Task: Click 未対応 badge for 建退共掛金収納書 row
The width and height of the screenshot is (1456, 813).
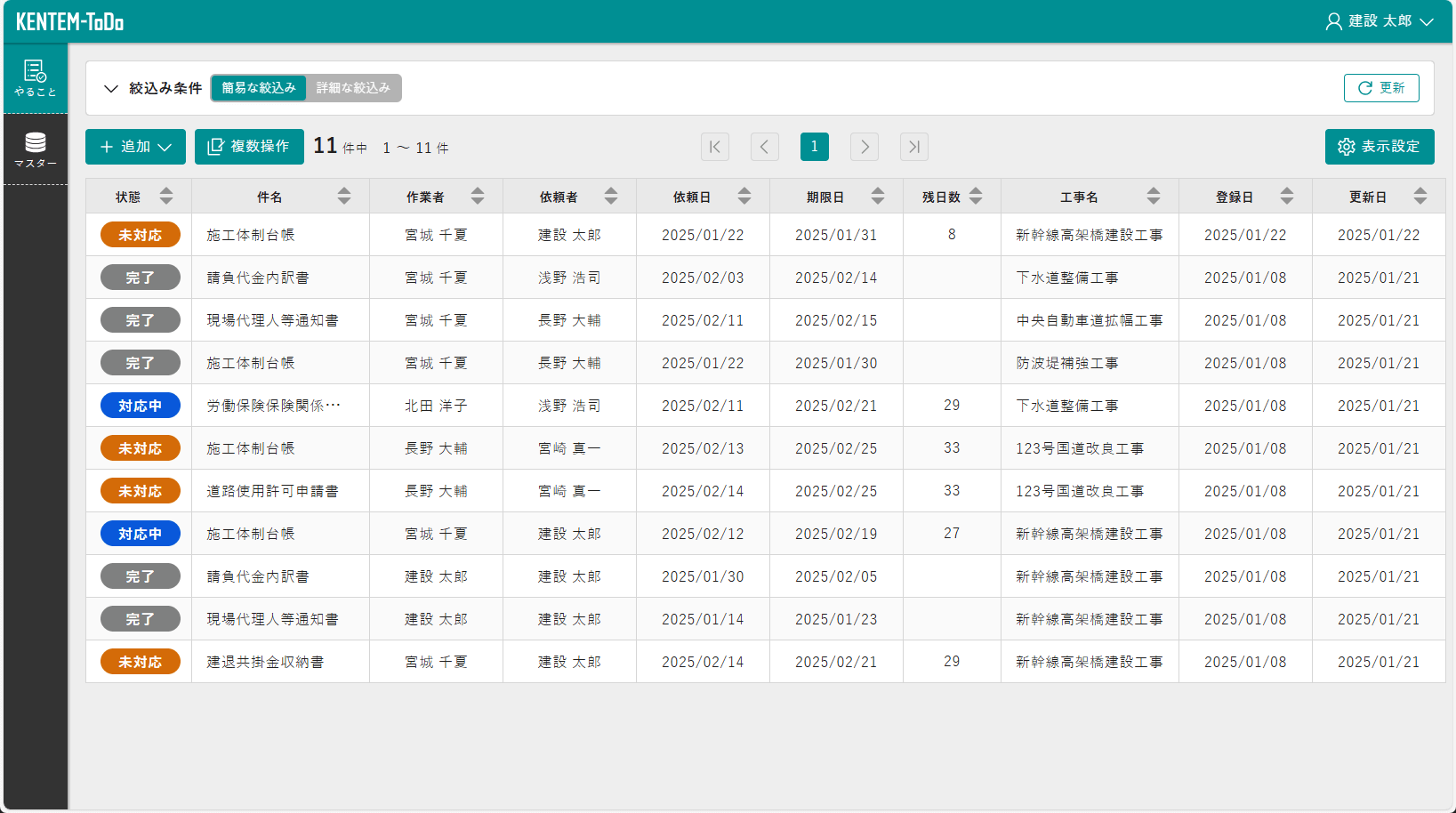Action: 141,662
